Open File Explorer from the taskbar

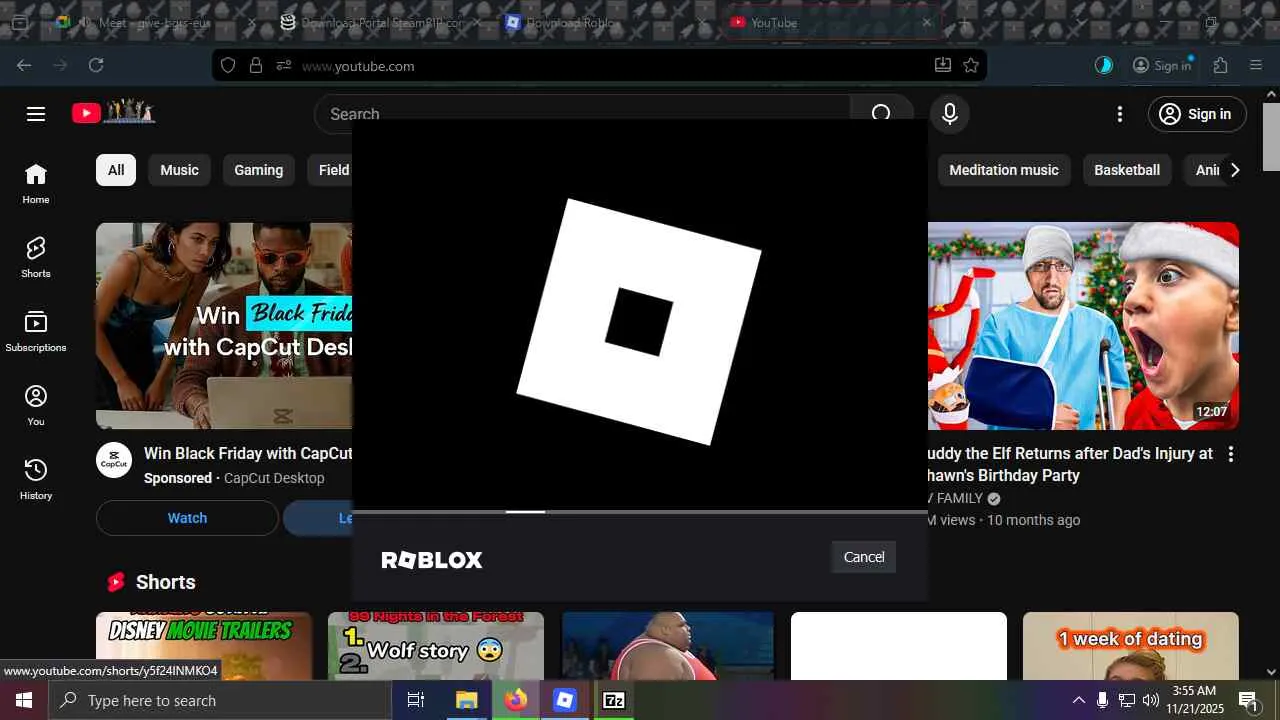click(x=466, y=700)
